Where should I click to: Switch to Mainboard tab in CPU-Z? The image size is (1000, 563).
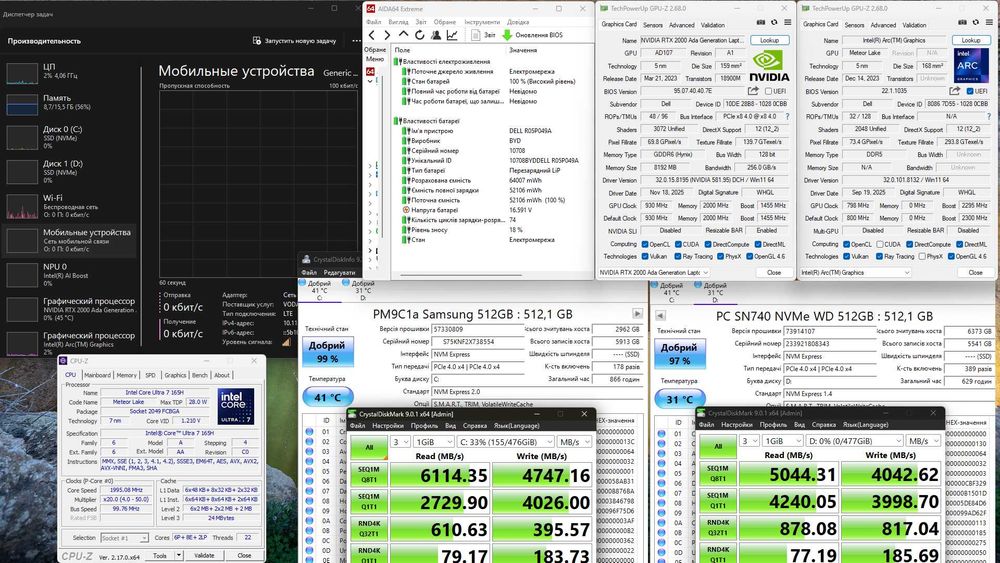(x=98, y=375)
